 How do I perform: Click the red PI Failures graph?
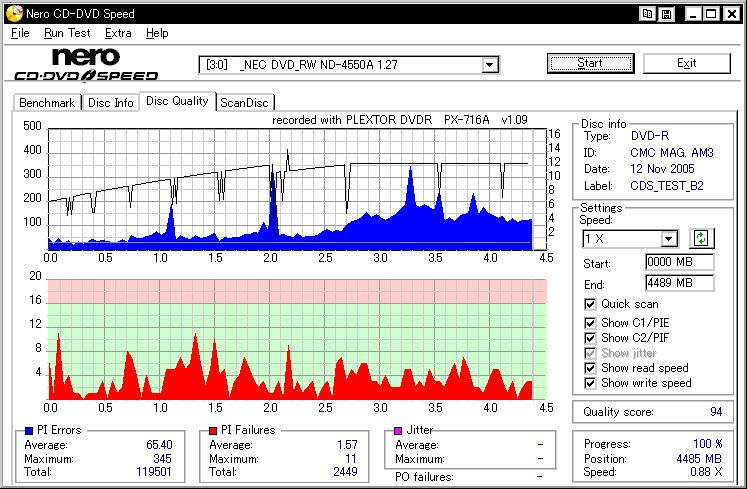297,339
